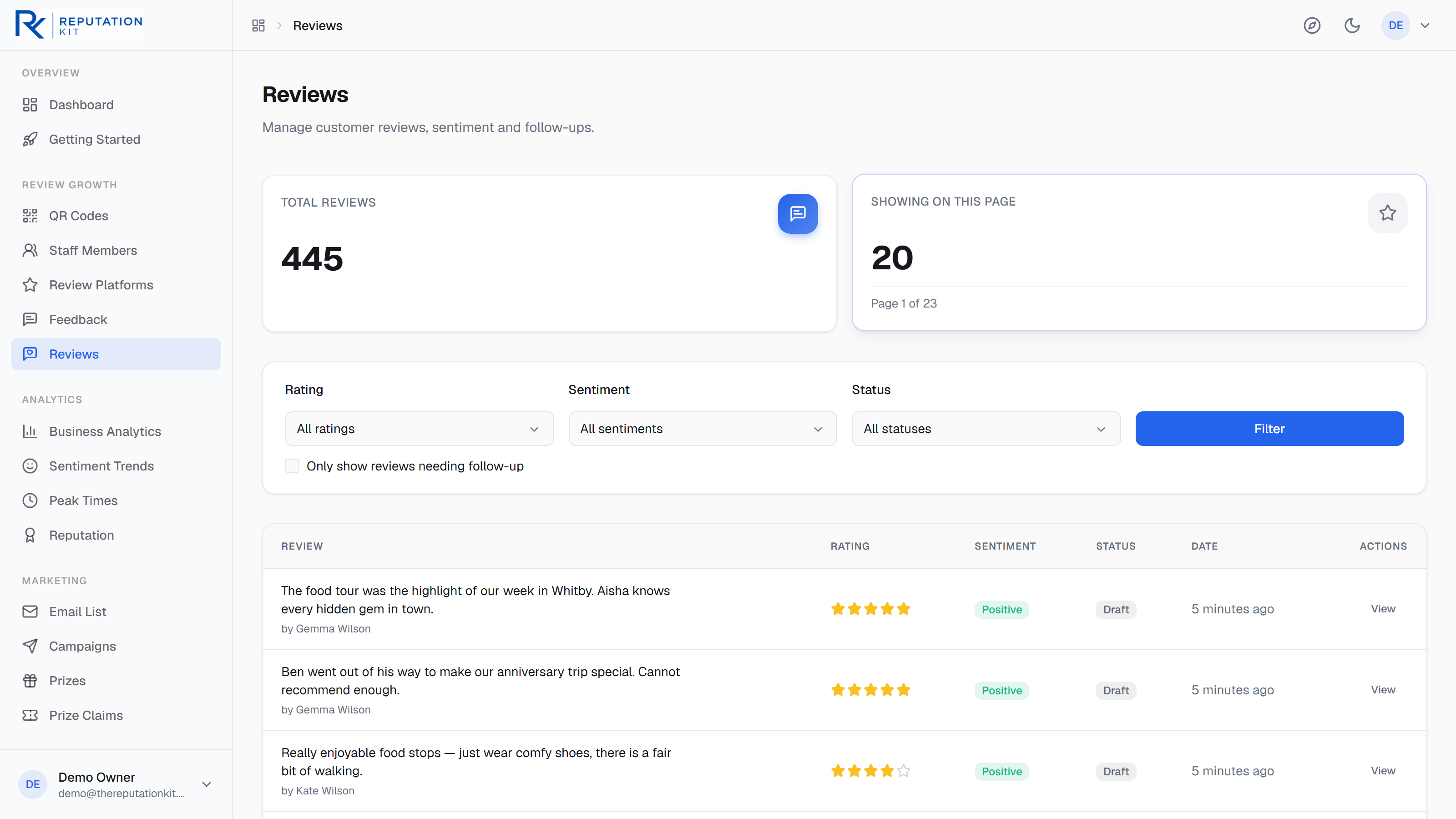Click five-star rating of food tour review

coord(870,609)
